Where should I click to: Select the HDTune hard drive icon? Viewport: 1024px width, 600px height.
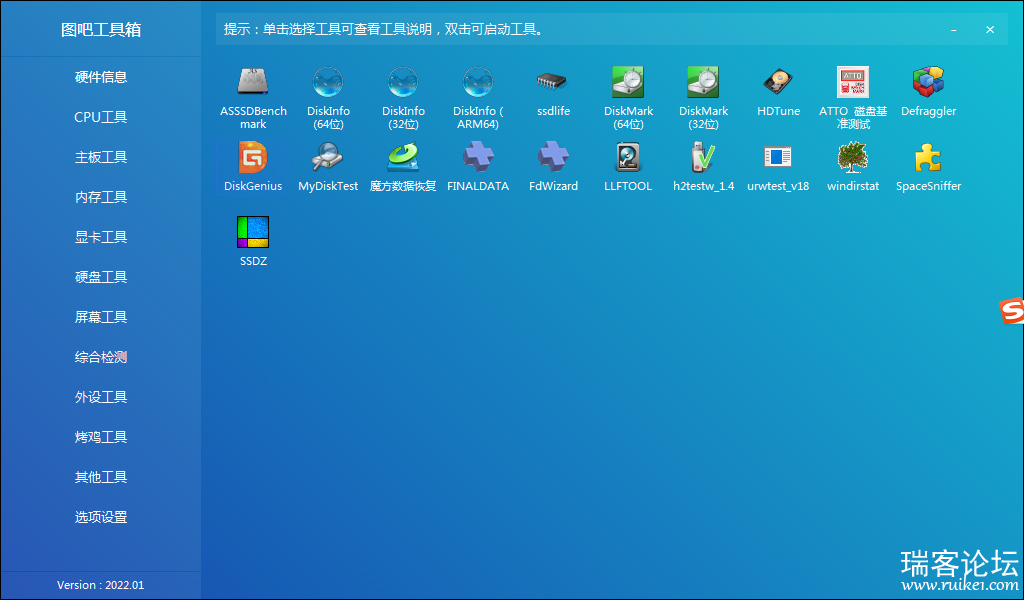pyautogui.click(x=778, y=82)
